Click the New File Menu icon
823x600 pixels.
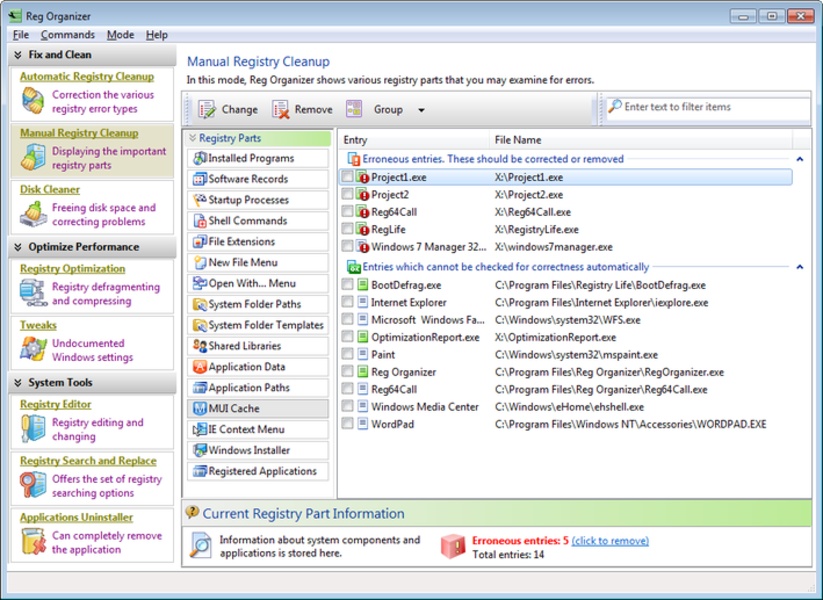[199, 262]
